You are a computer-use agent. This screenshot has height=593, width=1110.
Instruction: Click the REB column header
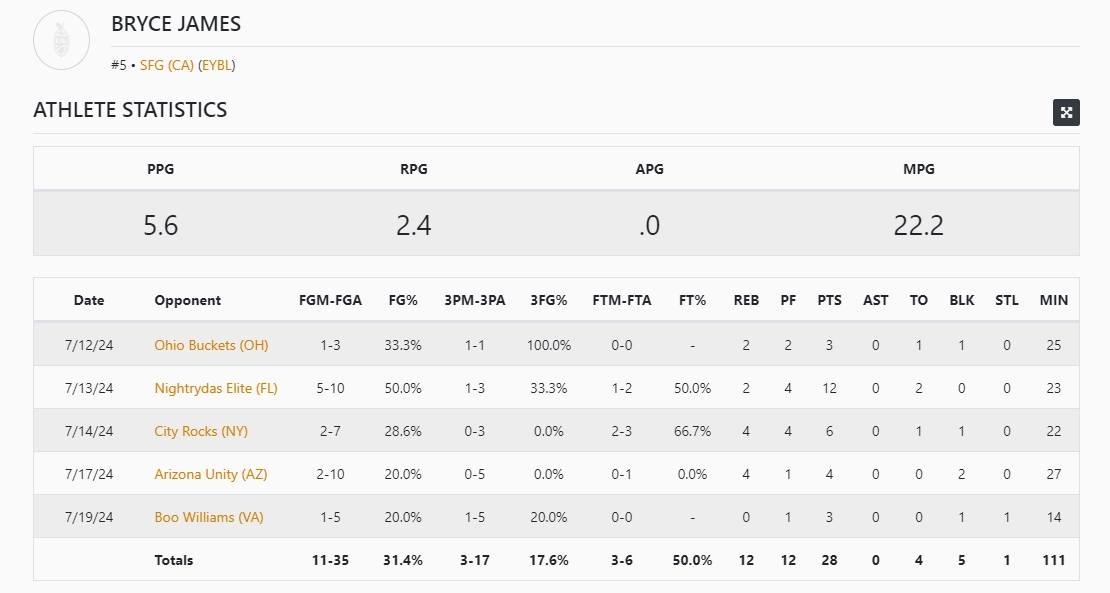click(x=746, y=300)
